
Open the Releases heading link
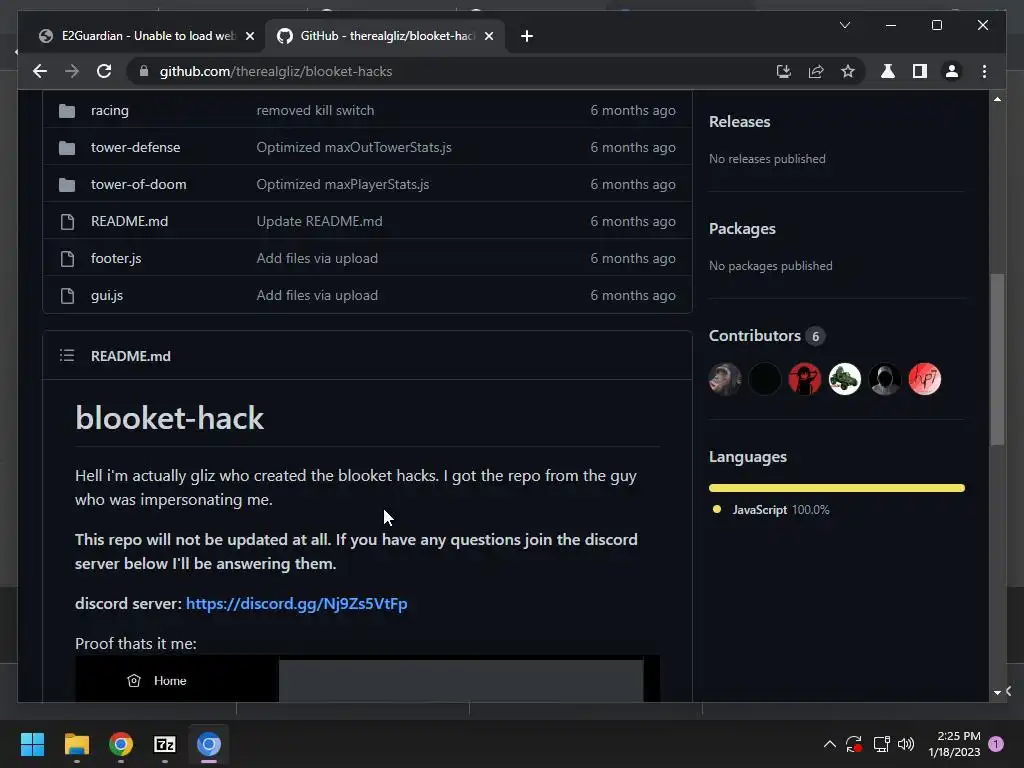click(739, 122)
